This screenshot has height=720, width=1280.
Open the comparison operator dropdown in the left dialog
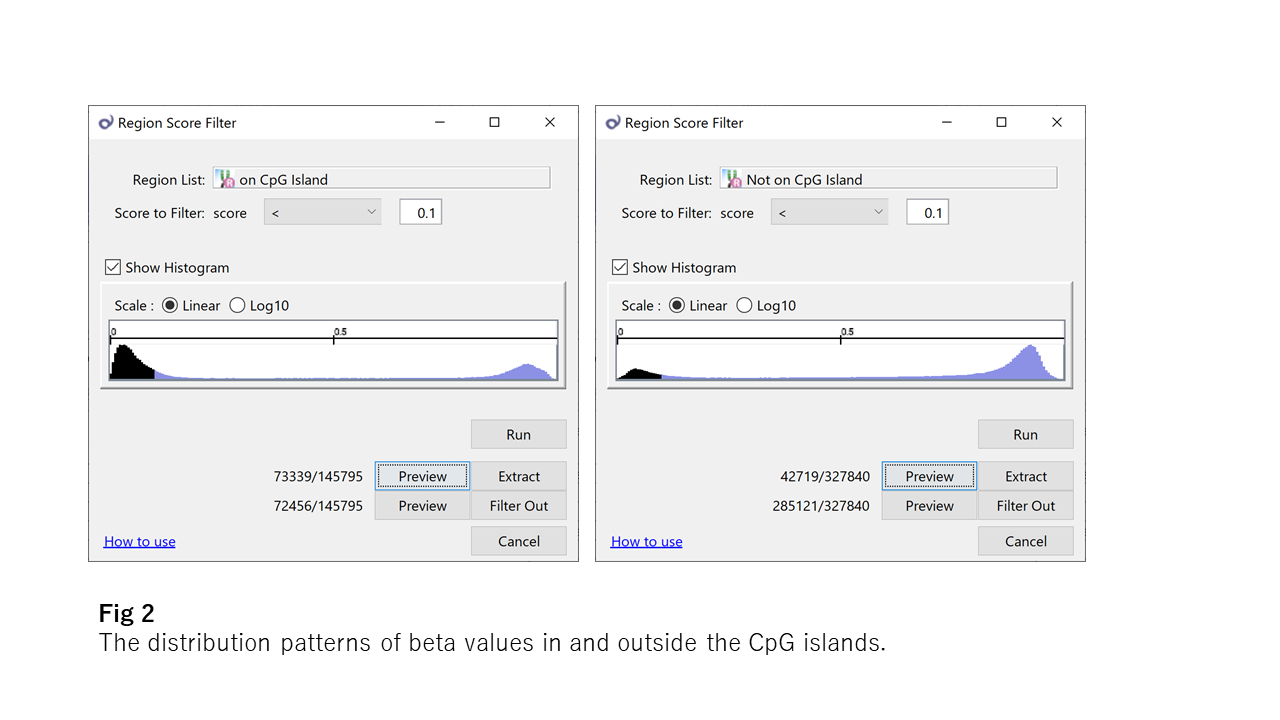pos(322,212)
